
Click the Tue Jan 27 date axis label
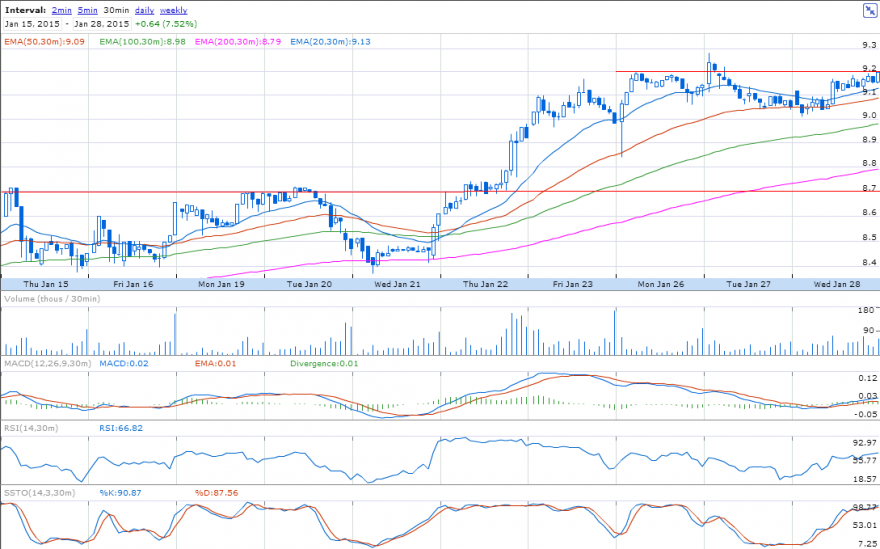click(749, 284)
